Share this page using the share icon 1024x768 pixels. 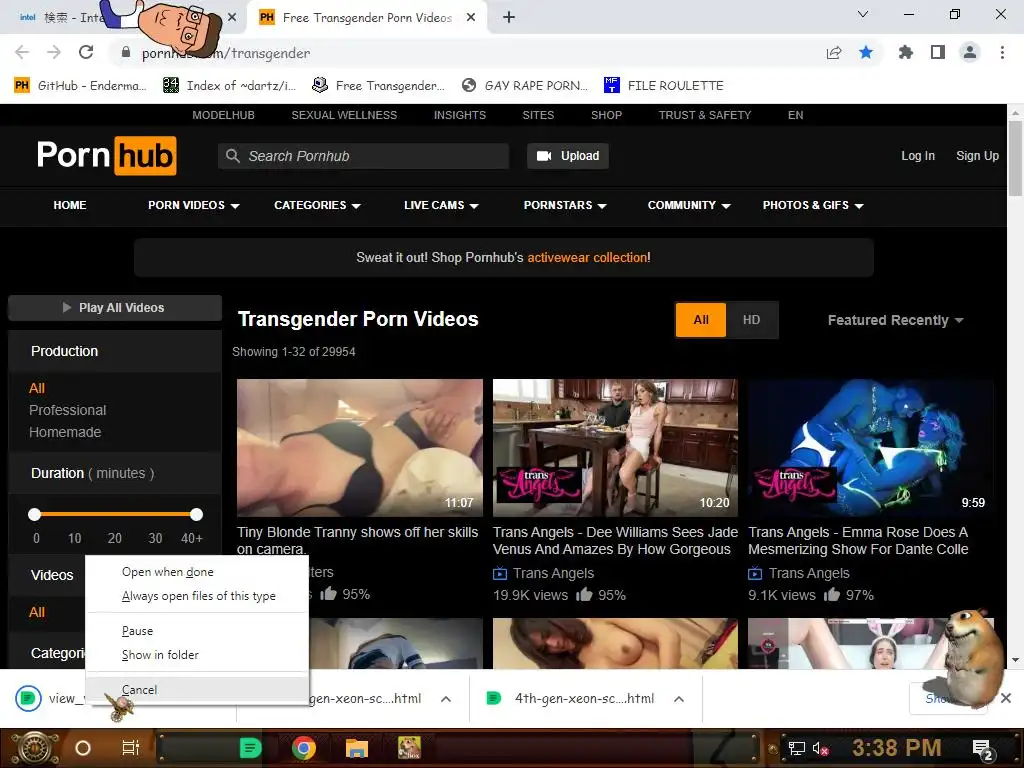click(834, 52)
